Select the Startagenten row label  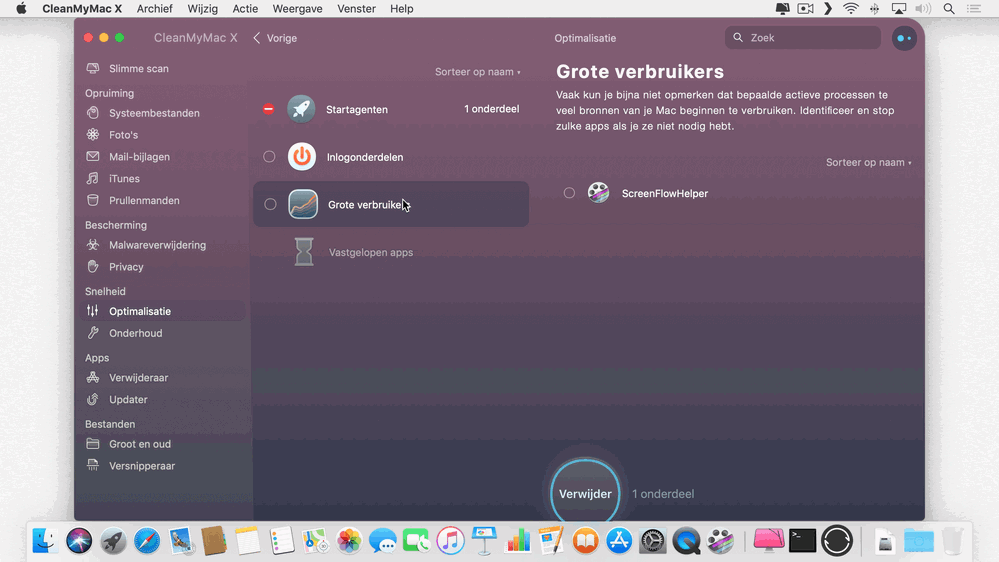[357, 110]
